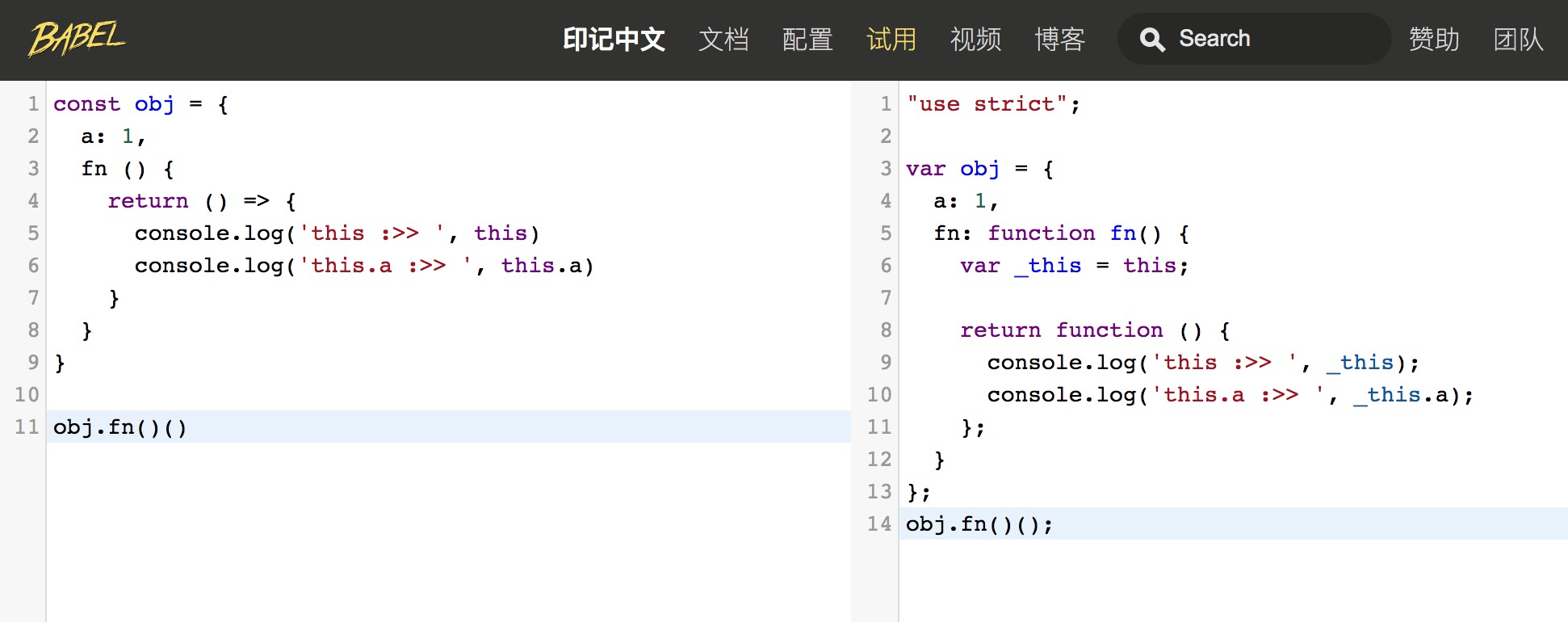Viewport: 1568px width, 622px height.
Task: Open the 视频 videos page
Action: [x=975, y=39]
